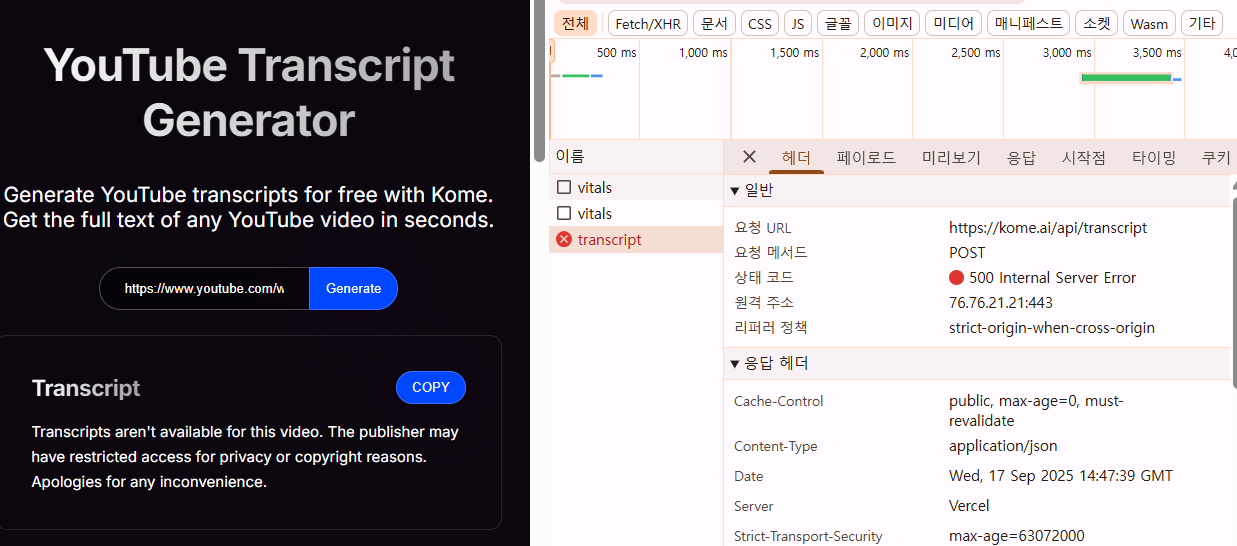Filter requests by 기타

(1202, 23)
